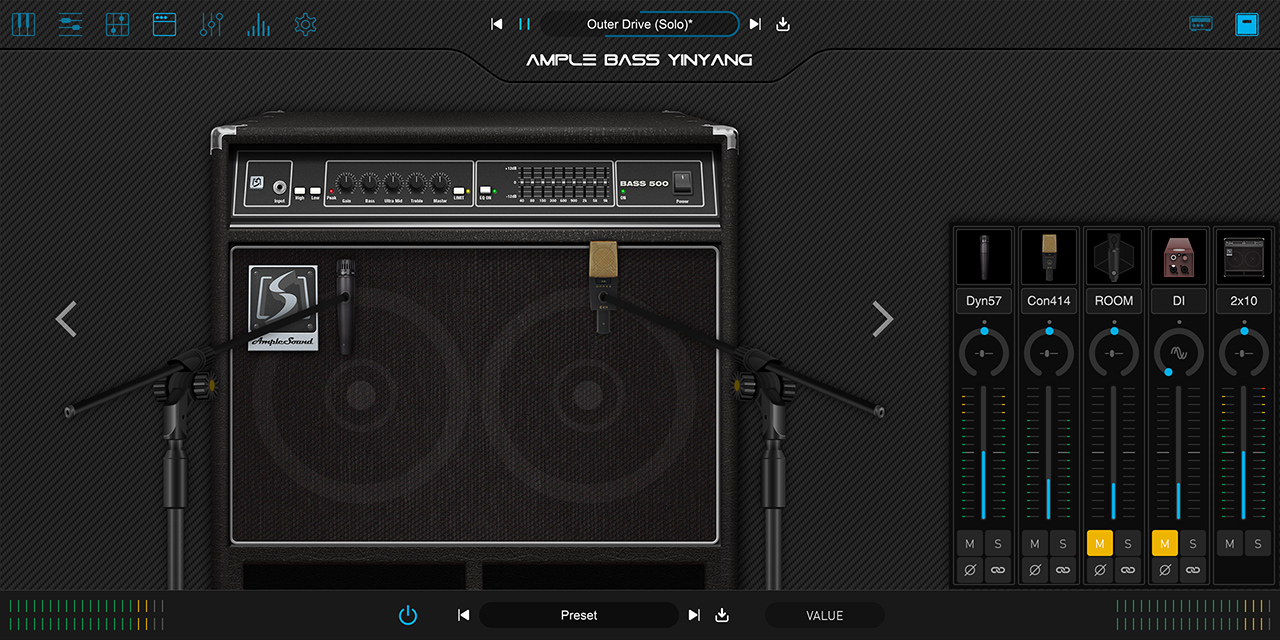1280x640 pixels.
Task: Click the DI channel tone knob
Action: (x=1179, y=354)
